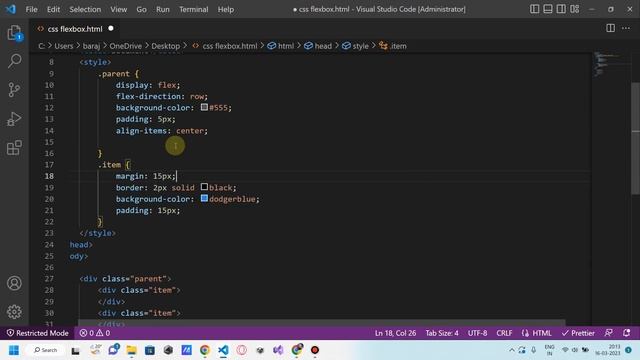Viewport: 640px width, 360px height.
Task: Open the View menu
Action: 118,9
